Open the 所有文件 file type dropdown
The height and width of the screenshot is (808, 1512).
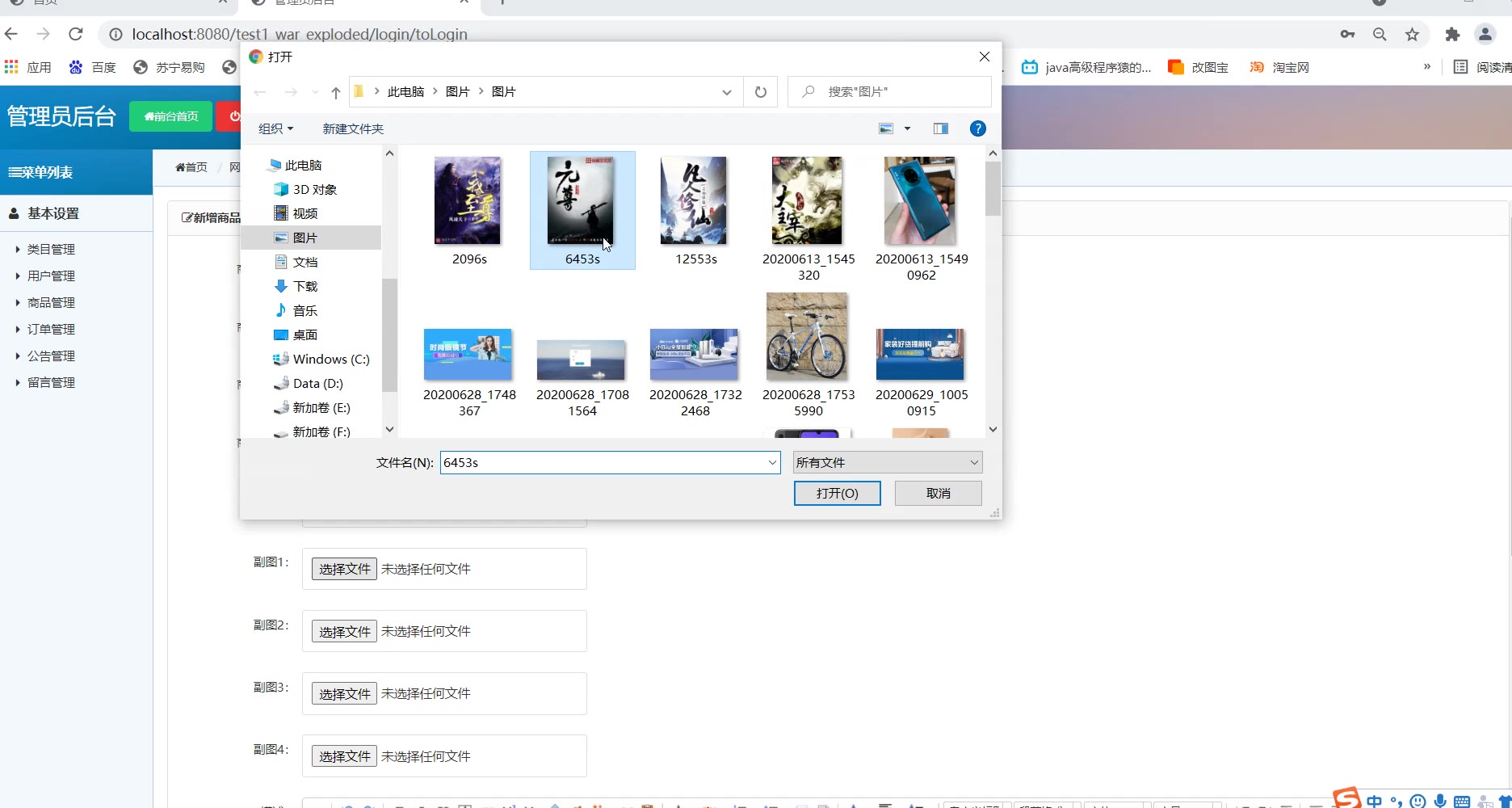click(888, 463)
